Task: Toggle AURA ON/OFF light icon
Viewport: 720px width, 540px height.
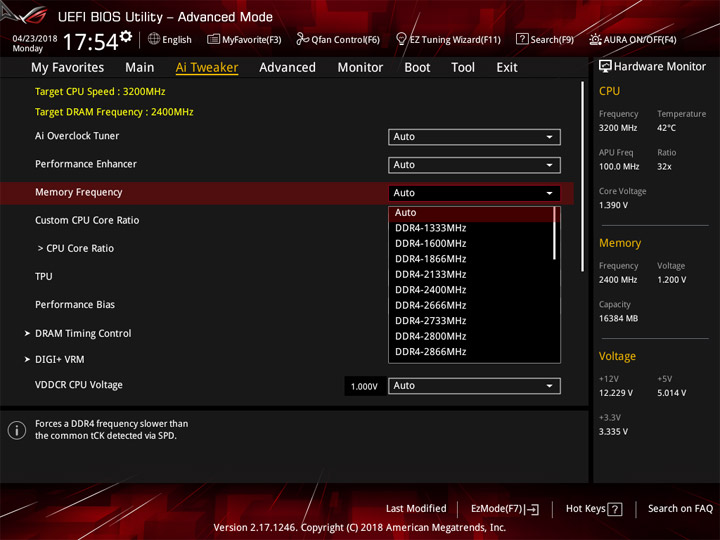Action: [595, 39]
